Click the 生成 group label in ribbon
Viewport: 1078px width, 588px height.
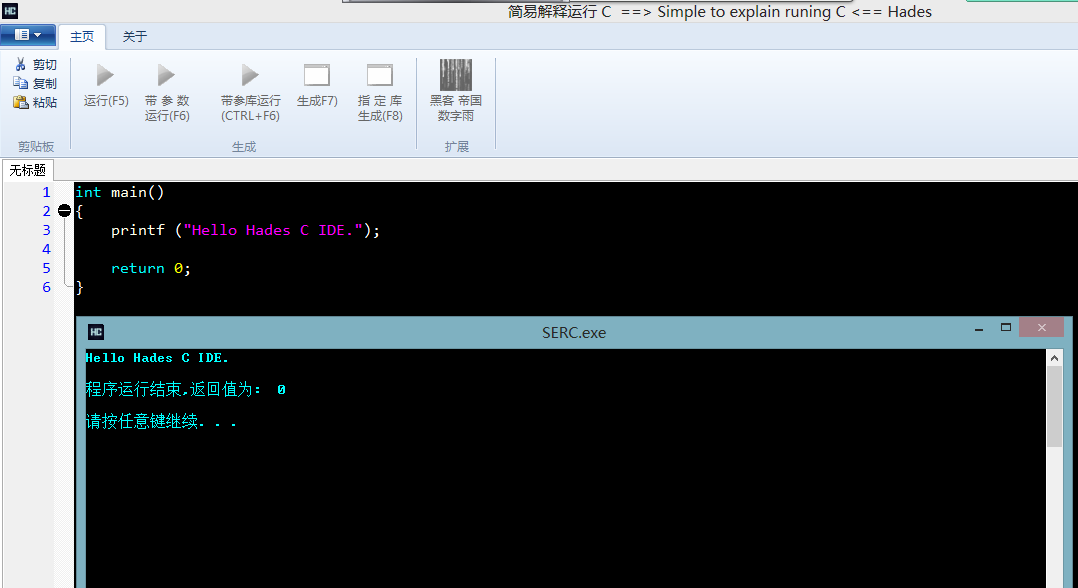[x=244, y=146]
